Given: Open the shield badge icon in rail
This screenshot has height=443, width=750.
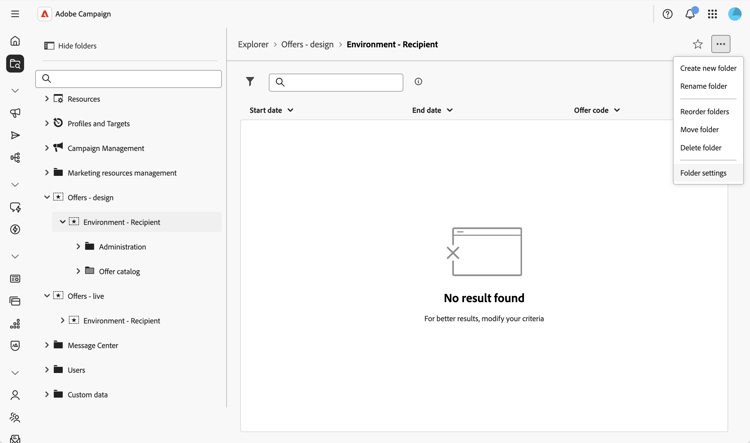Looking at the screenshot, I should pyautogui.click(x=15, y=346).
